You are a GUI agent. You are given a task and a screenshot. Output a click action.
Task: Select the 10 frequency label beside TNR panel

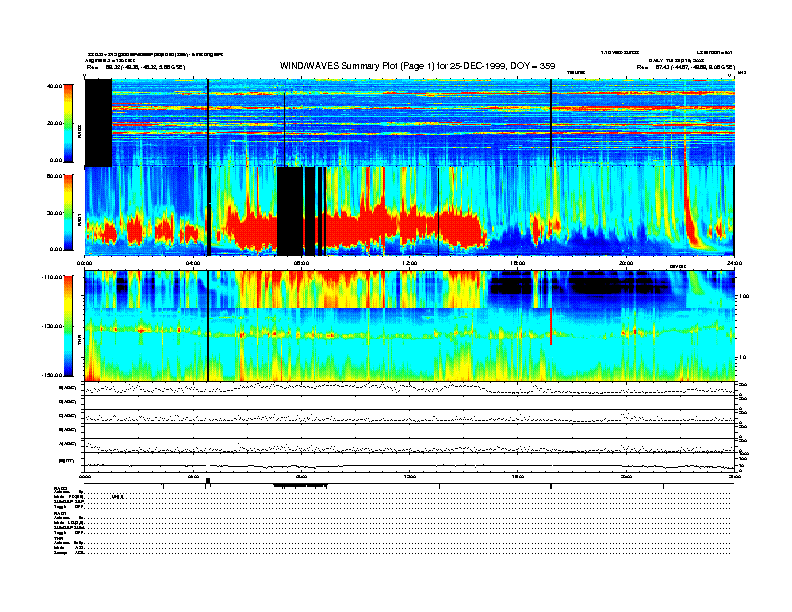[743, 358]
